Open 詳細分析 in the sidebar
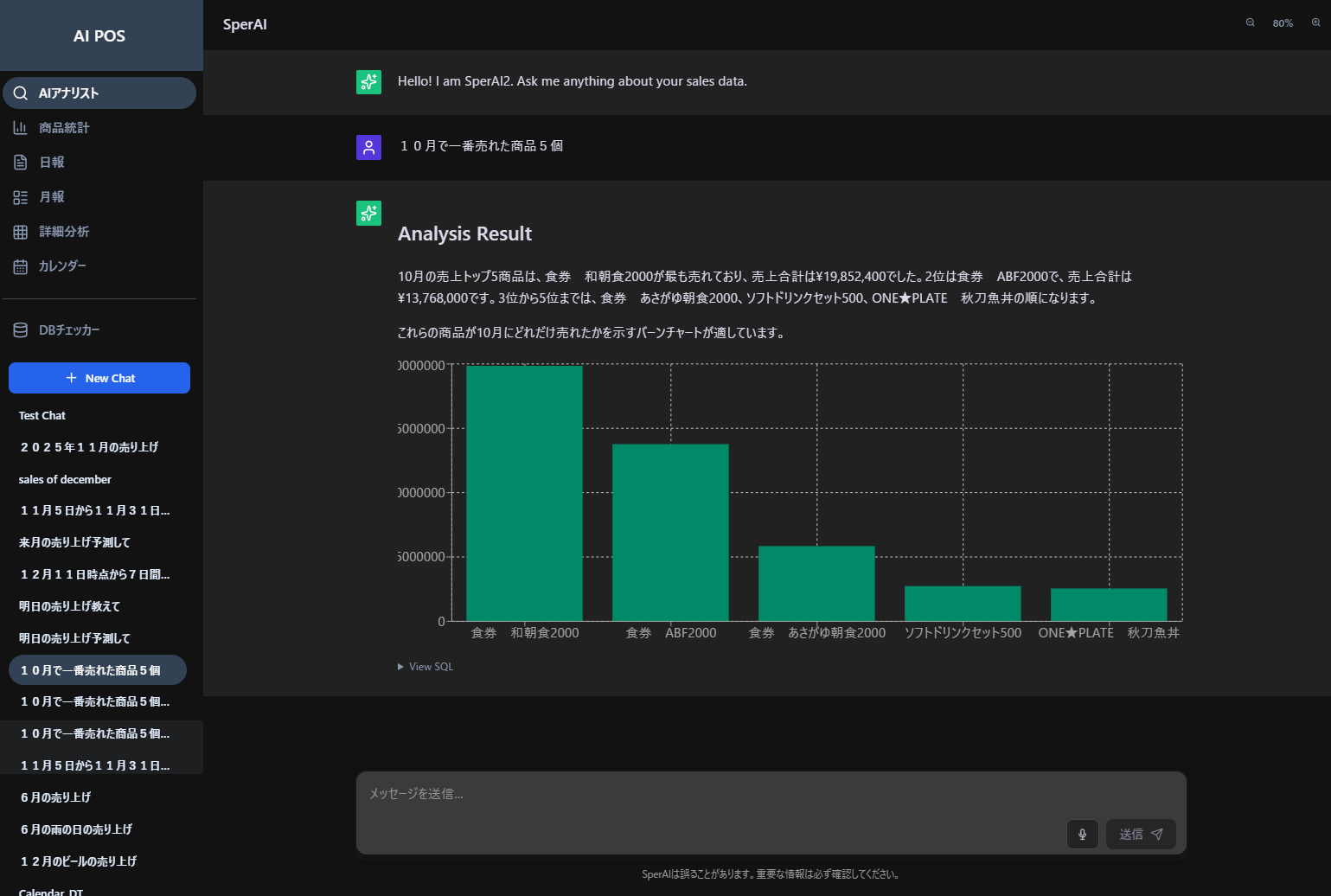The height and width of the screenshot is (896, 1331). 99,232
